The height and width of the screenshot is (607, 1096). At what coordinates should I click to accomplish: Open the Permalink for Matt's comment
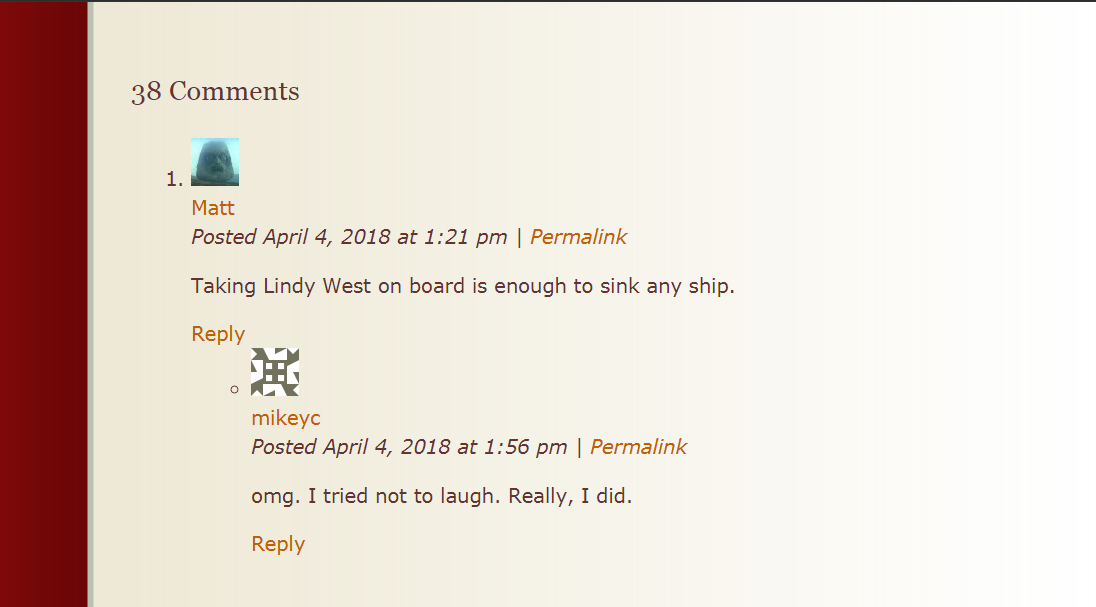(578, 237)
